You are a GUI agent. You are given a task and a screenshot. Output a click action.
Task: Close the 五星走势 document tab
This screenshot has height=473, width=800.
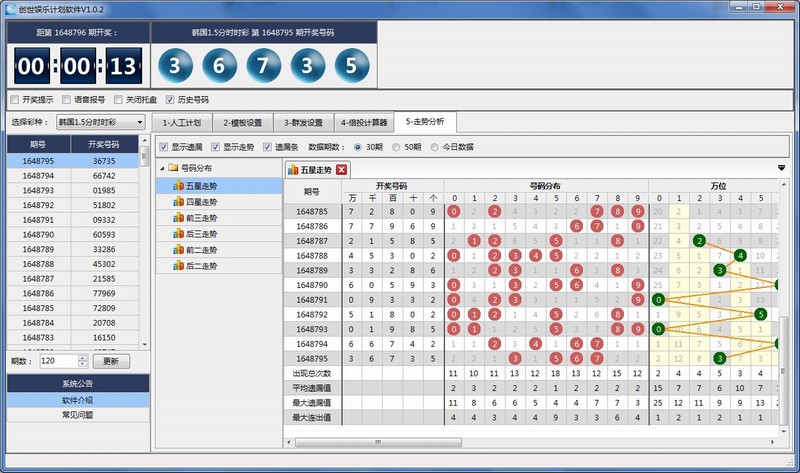pyautogui.click(x=341, y=169)
